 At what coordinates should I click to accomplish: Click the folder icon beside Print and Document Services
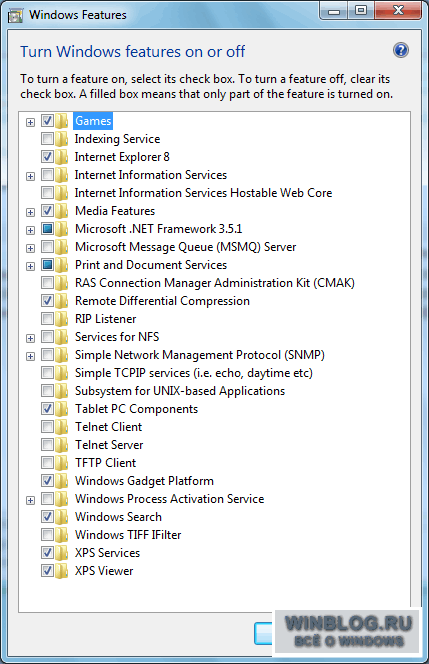pyautogui.click(x=62, y=265)
